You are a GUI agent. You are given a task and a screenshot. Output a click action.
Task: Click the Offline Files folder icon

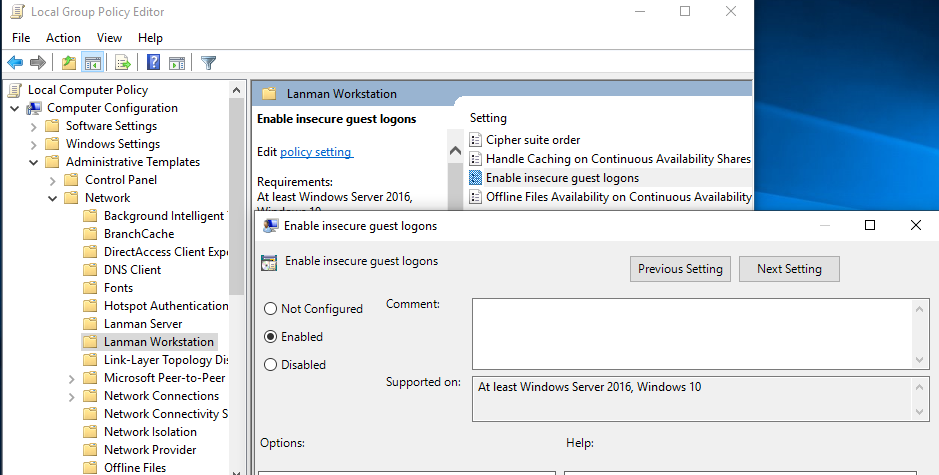[x=90, y=467]
